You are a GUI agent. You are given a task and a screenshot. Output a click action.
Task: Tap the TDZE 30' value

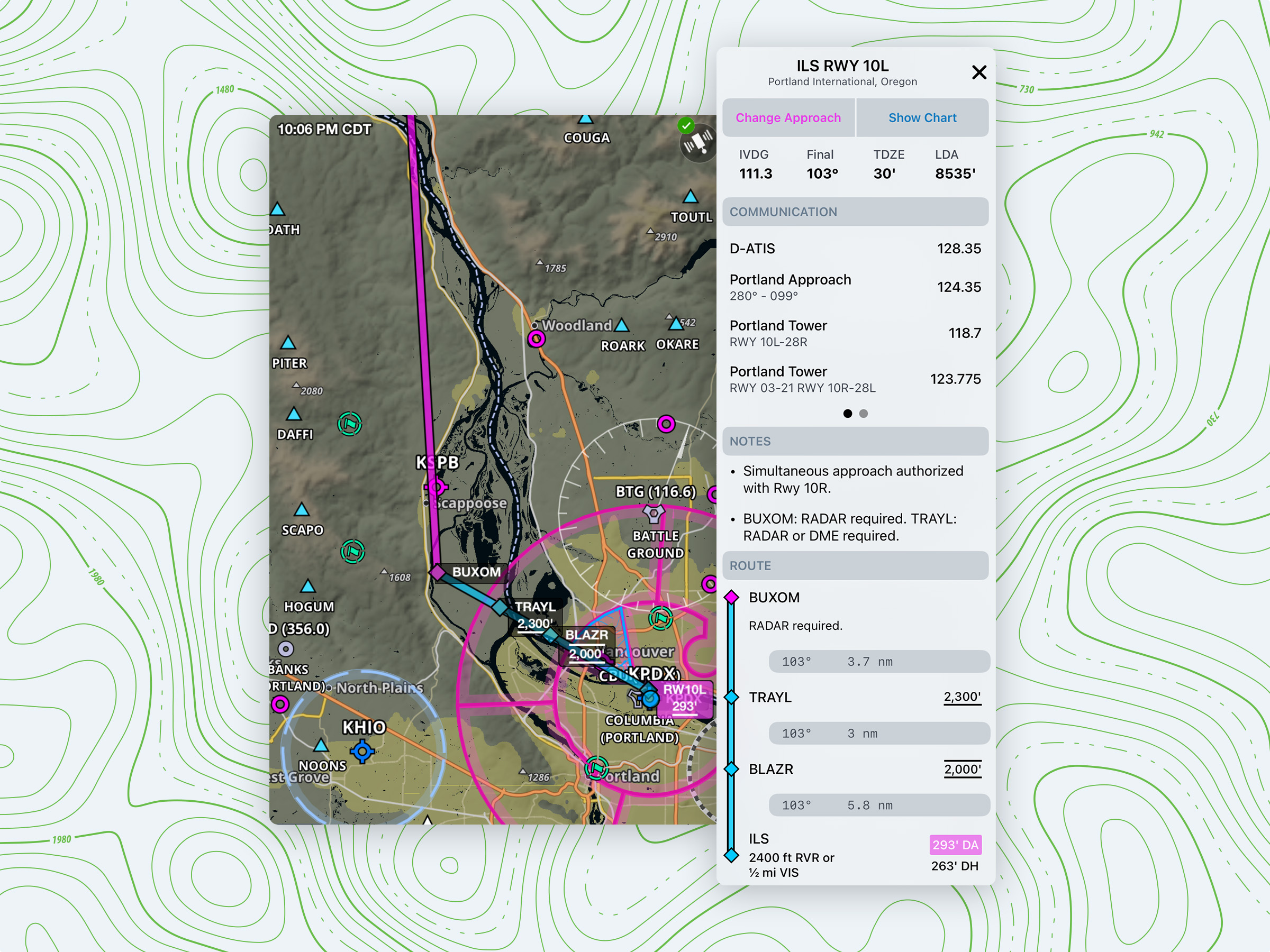click(x=888, y=164)
